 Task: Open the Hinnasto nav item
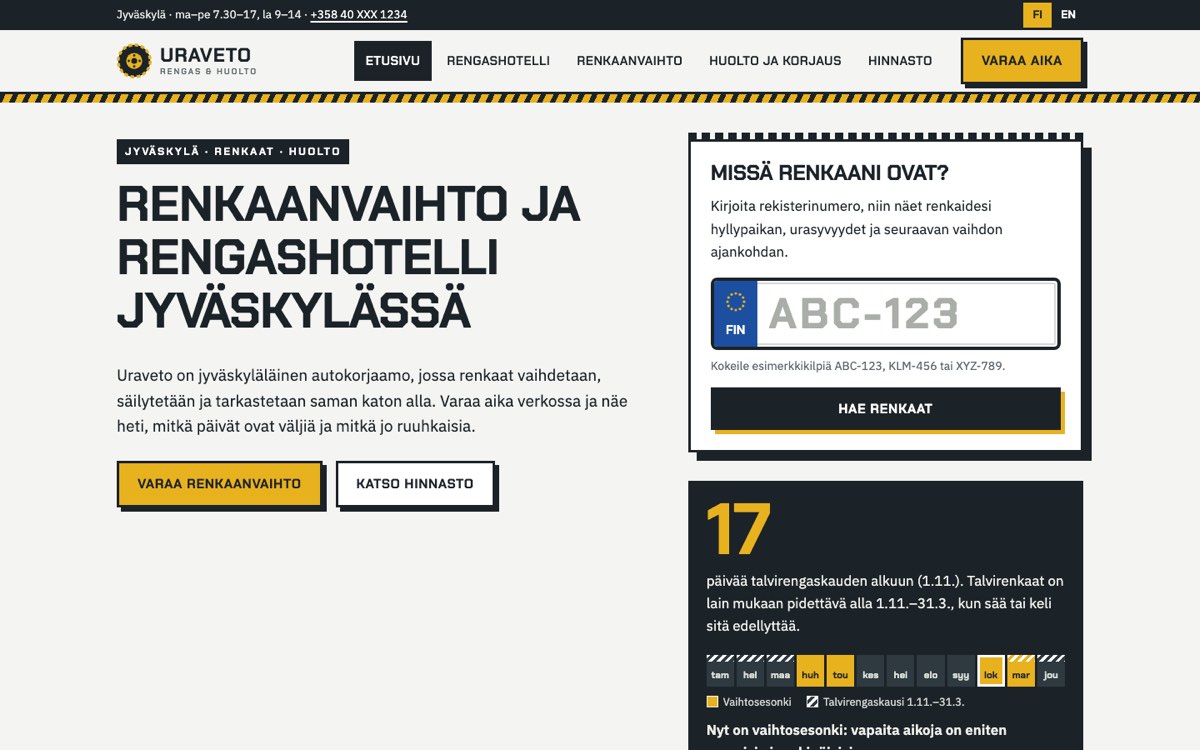coord(900,61)
